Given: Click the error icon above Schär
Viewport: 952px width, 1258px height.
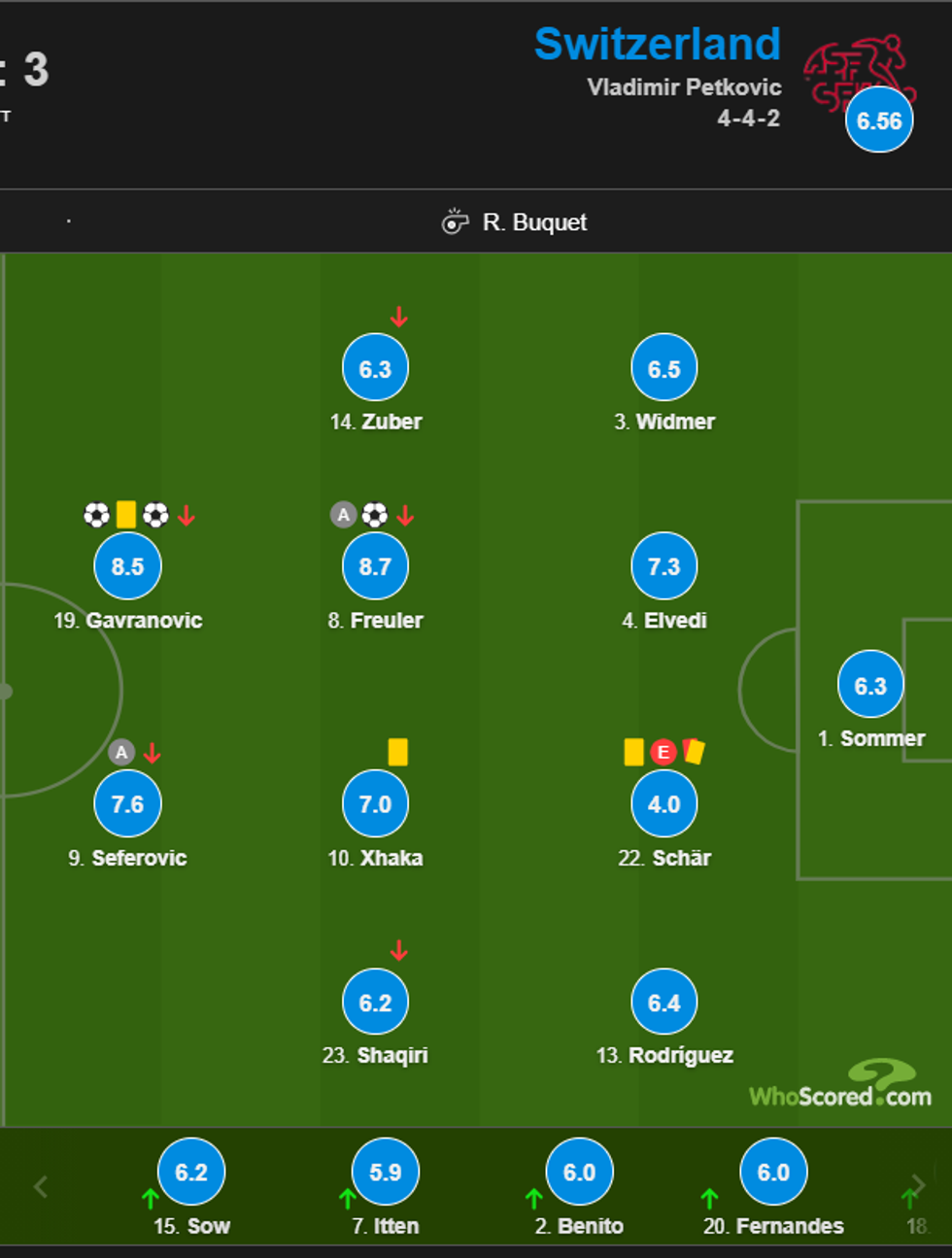Looking at the screenshot, I should coord(663,752).
